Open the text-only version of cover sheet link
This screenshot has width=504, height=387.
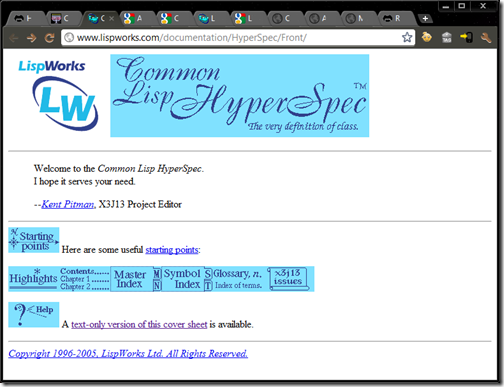pyautogui.click(x=139, y=324)
